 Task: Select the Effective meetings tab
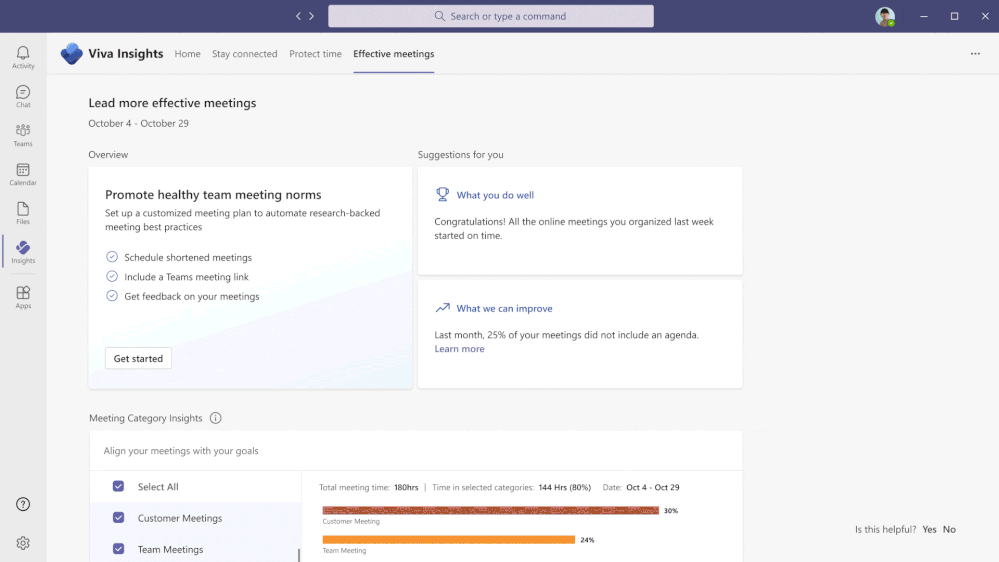pyautogui.click(x=394, y=54)
